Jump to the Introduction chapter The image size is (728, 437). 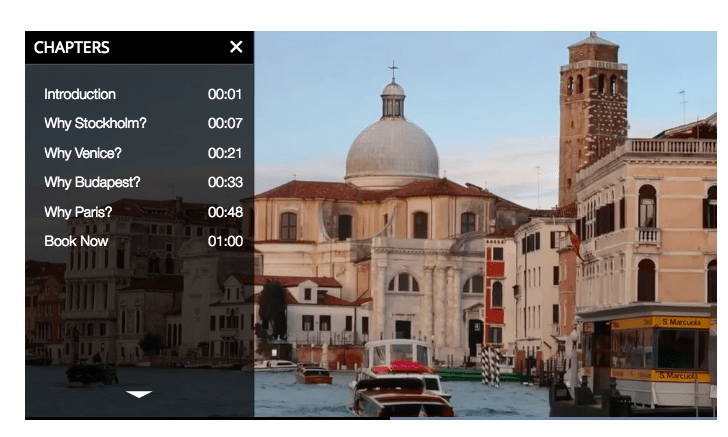[x=80, y=94]
